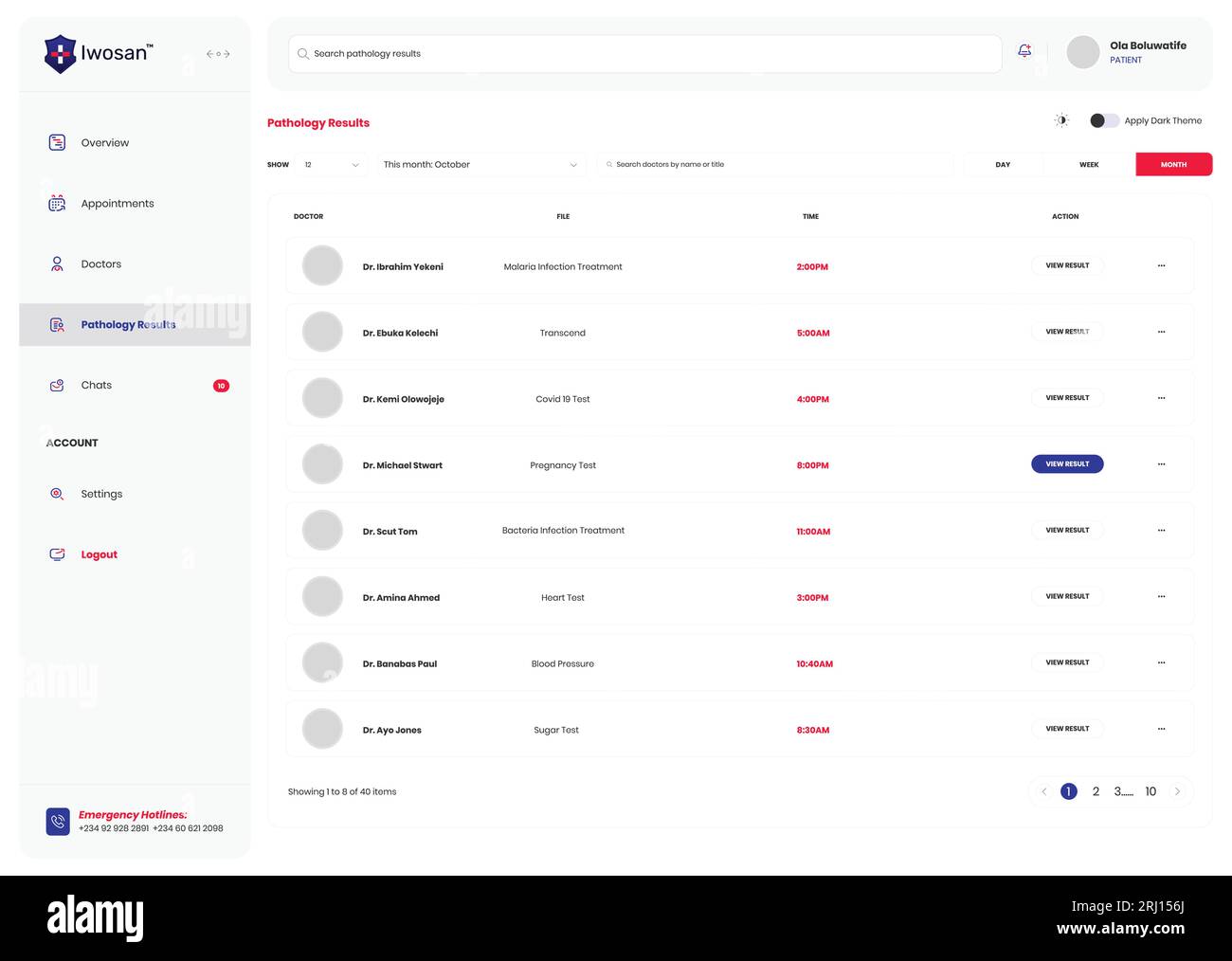Click search magnifier in top search bar
The width and height of the screenshot is (1232, 961).
point(303,54)
